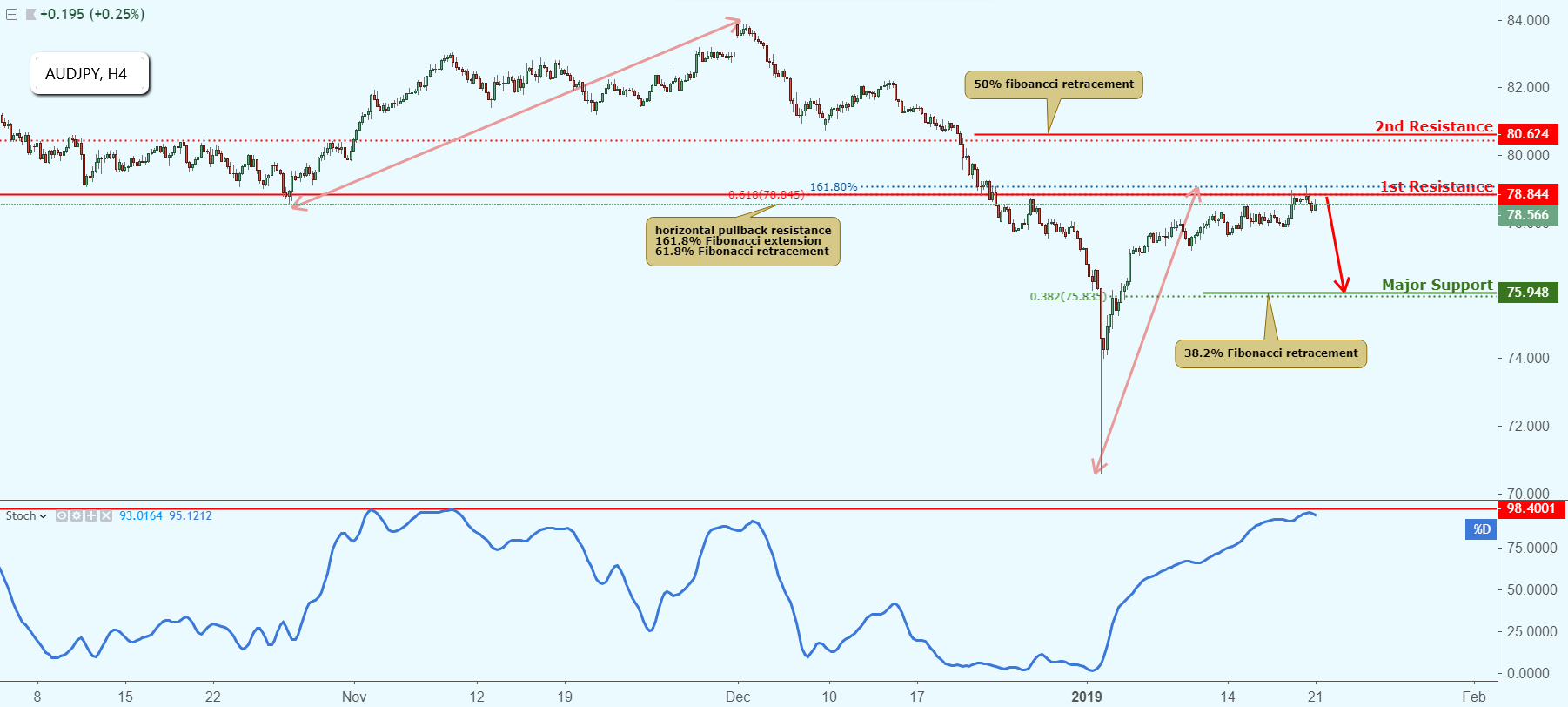Click the 72.000 price axis label
This screenshot has width=1568, height=707.
1529,426
